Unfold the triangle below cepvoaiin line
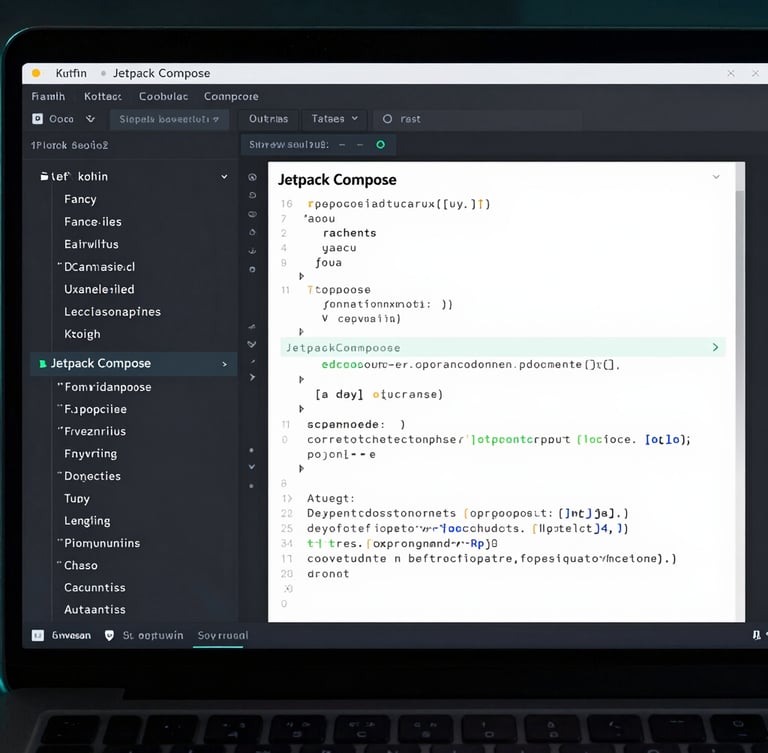768x753 pixels. pos(301,332)
